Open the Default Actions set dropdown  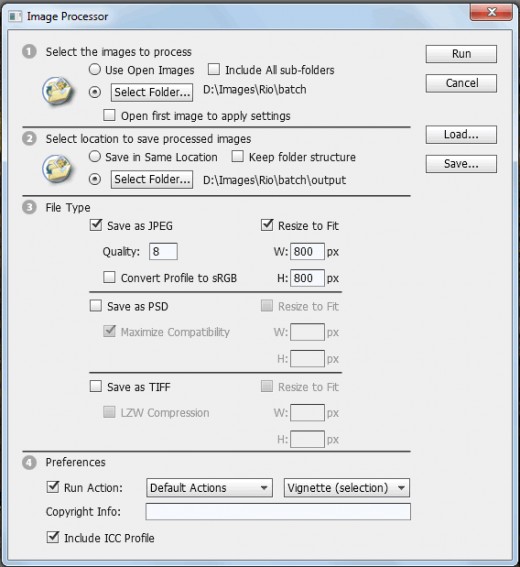[209, 488]
